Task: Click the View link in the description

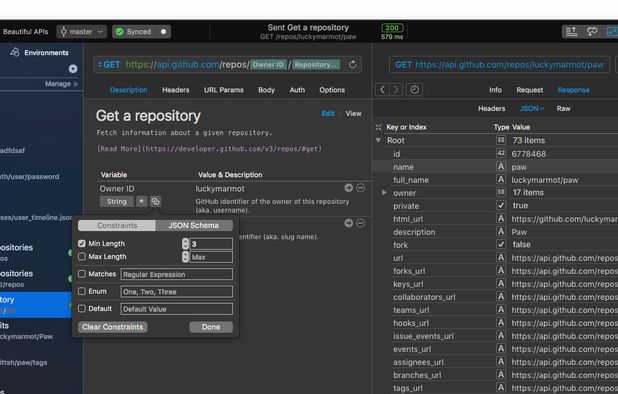Action: (x=354, y=113)
